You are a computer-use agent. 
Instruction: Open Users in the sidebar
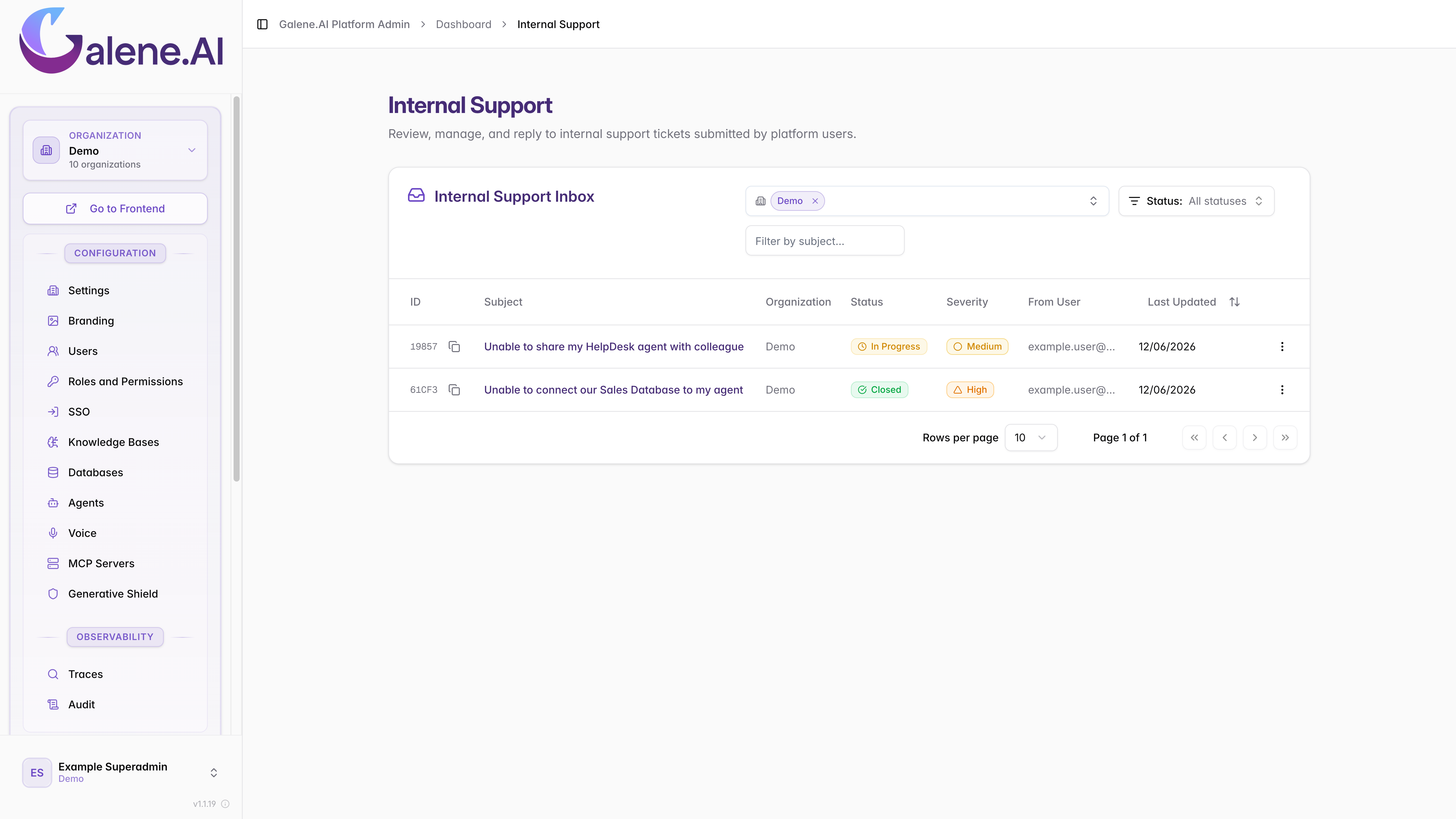tap(115, 351)
